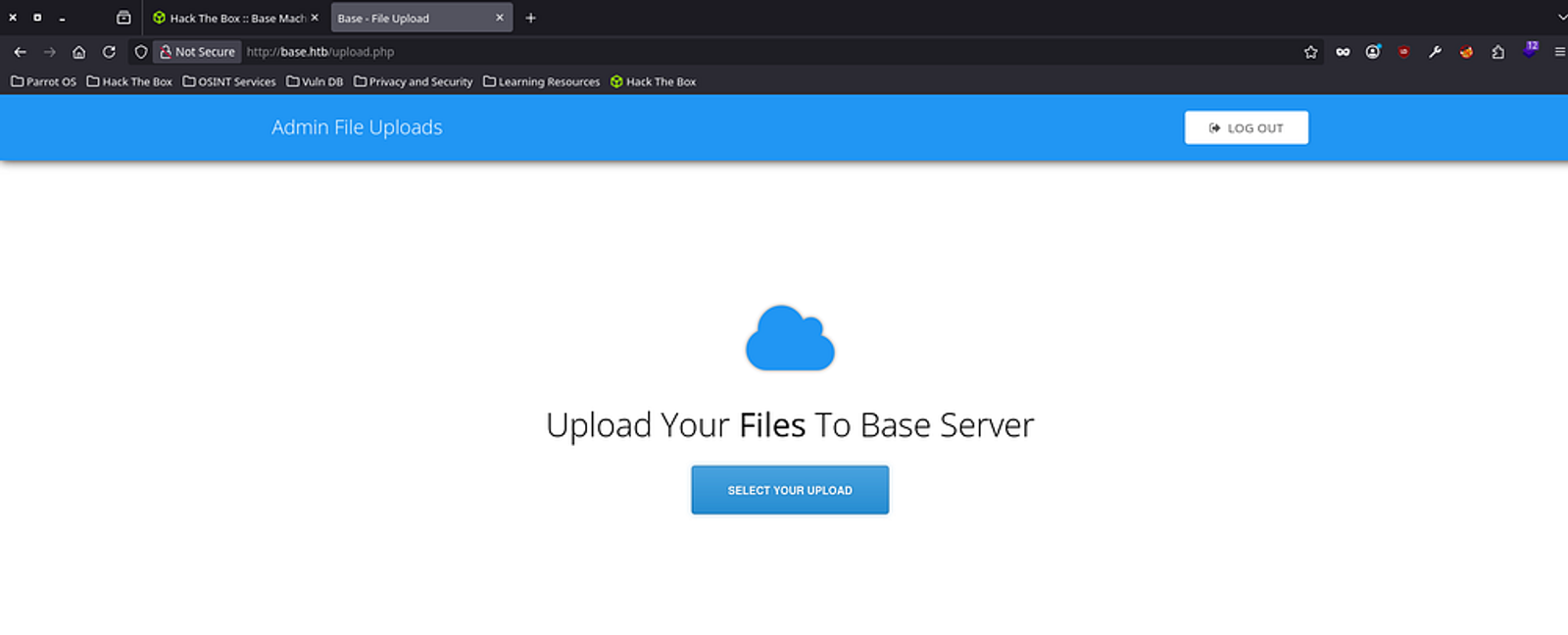
Task: Maximize the browser window
Action: tap(37, 18)
